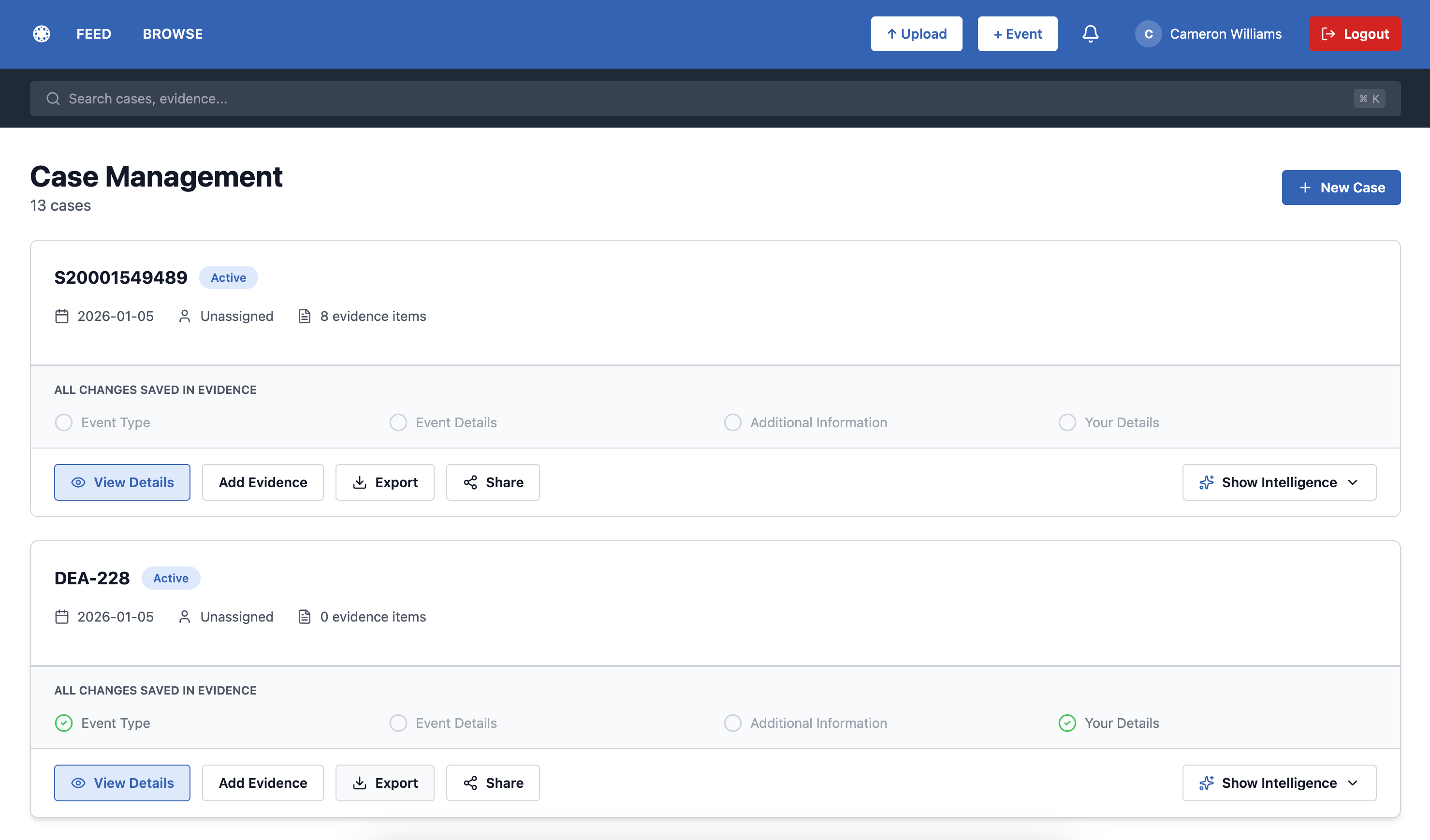
Task: Click the Active status badge on S20001549489
Action: coord(228,277)
